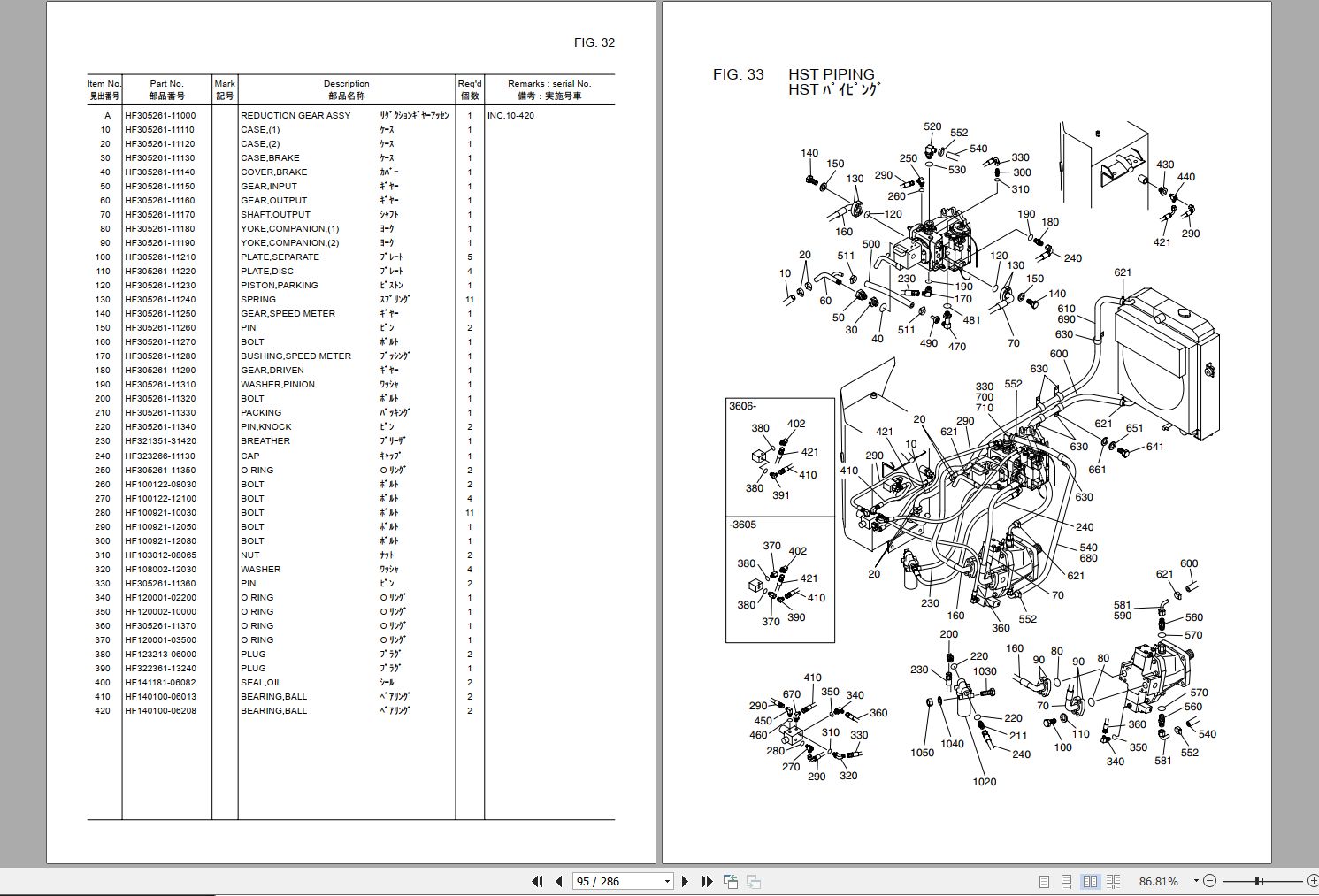Open the page number dropdown arrow

click(668, 881)
